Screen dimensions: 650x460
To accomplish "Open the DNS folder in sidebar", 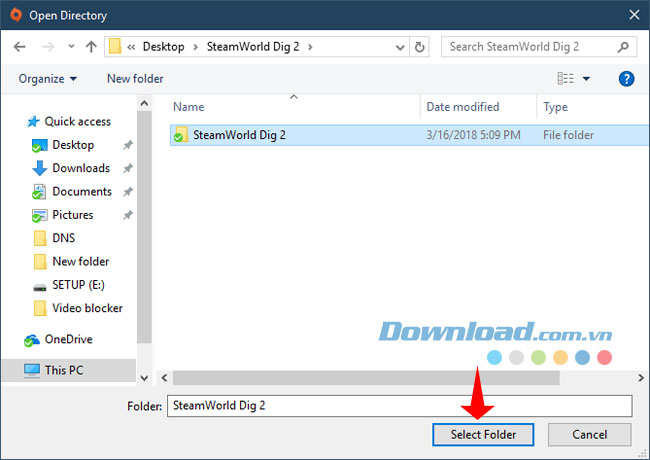I will [x=63, y=238].
